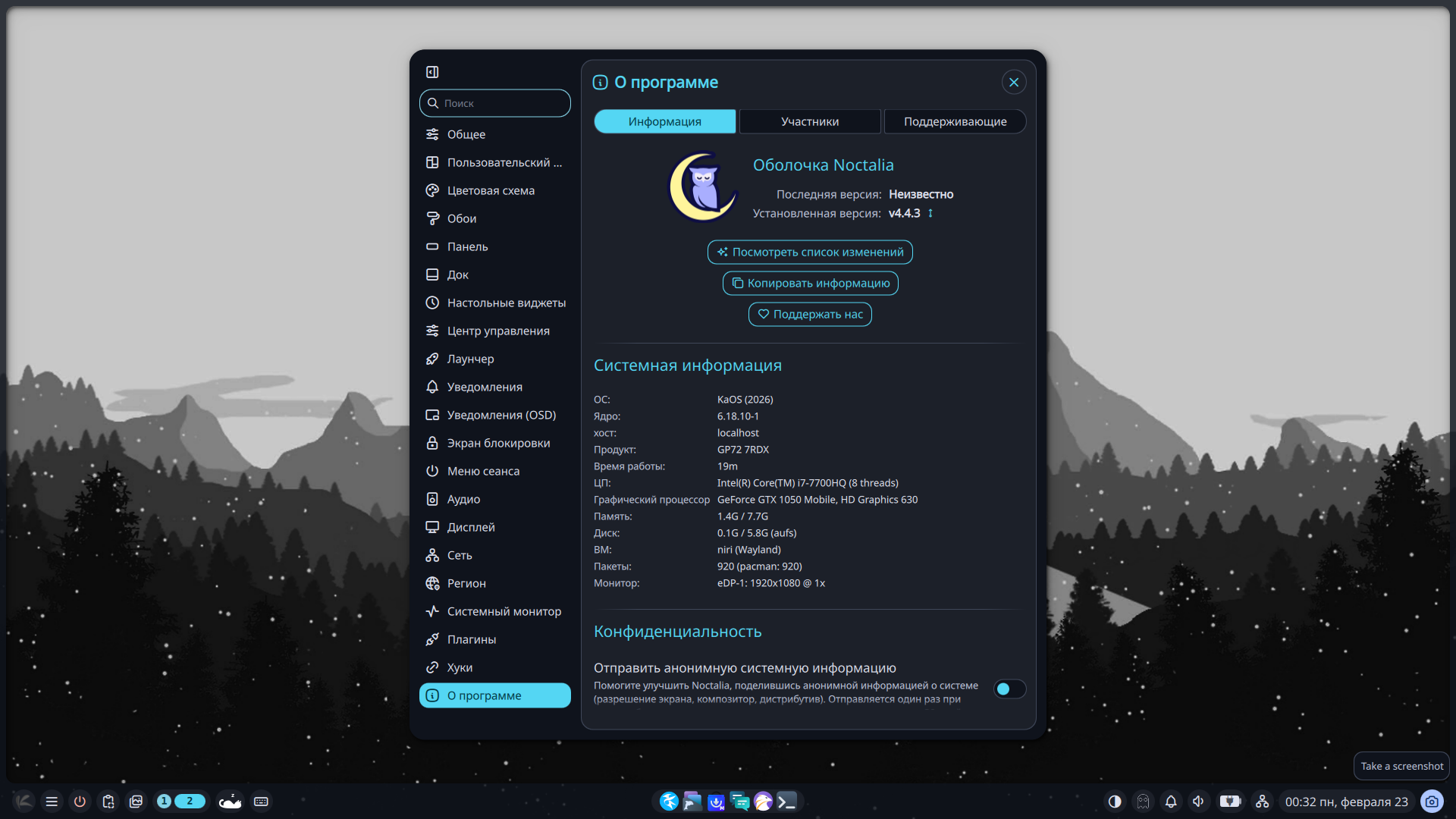Enable sending anonymous system information toggle

pyautogui.click(x=1009, y=689)
